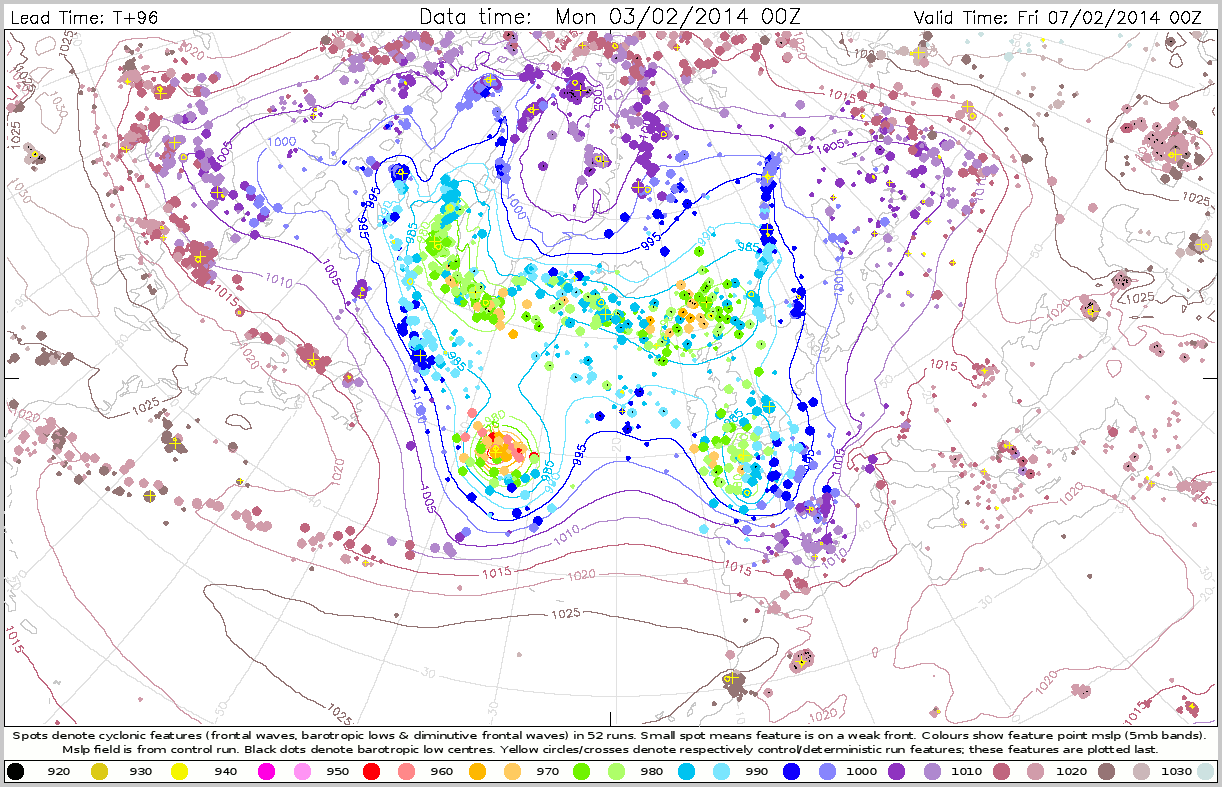
Task: Click the black legend swatch before 920
Action: (x=15, y=771)
